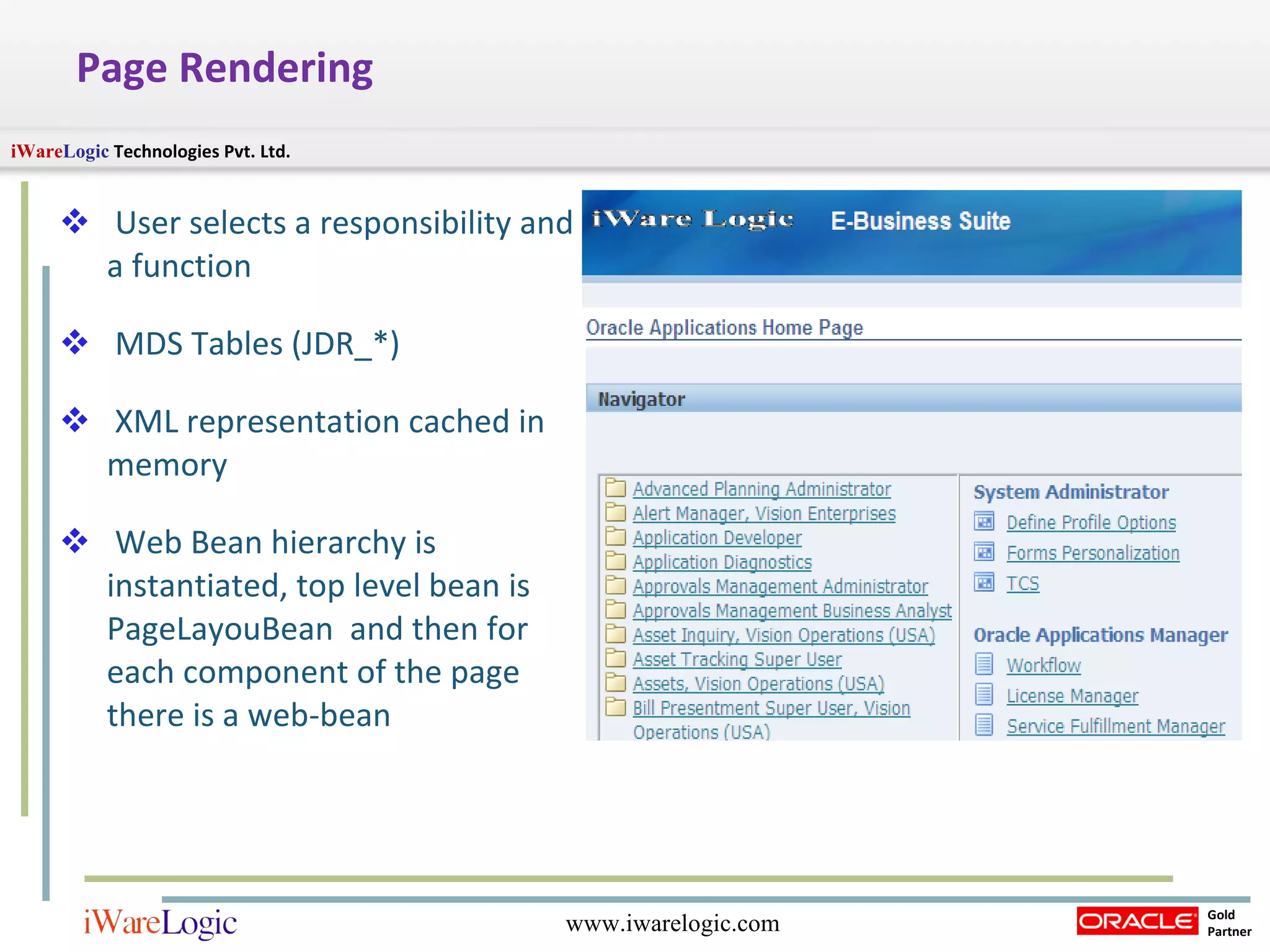The image size is (1270, 952).
Task: Open the Forms Personalization function
Action: [x=1093, y=553]
